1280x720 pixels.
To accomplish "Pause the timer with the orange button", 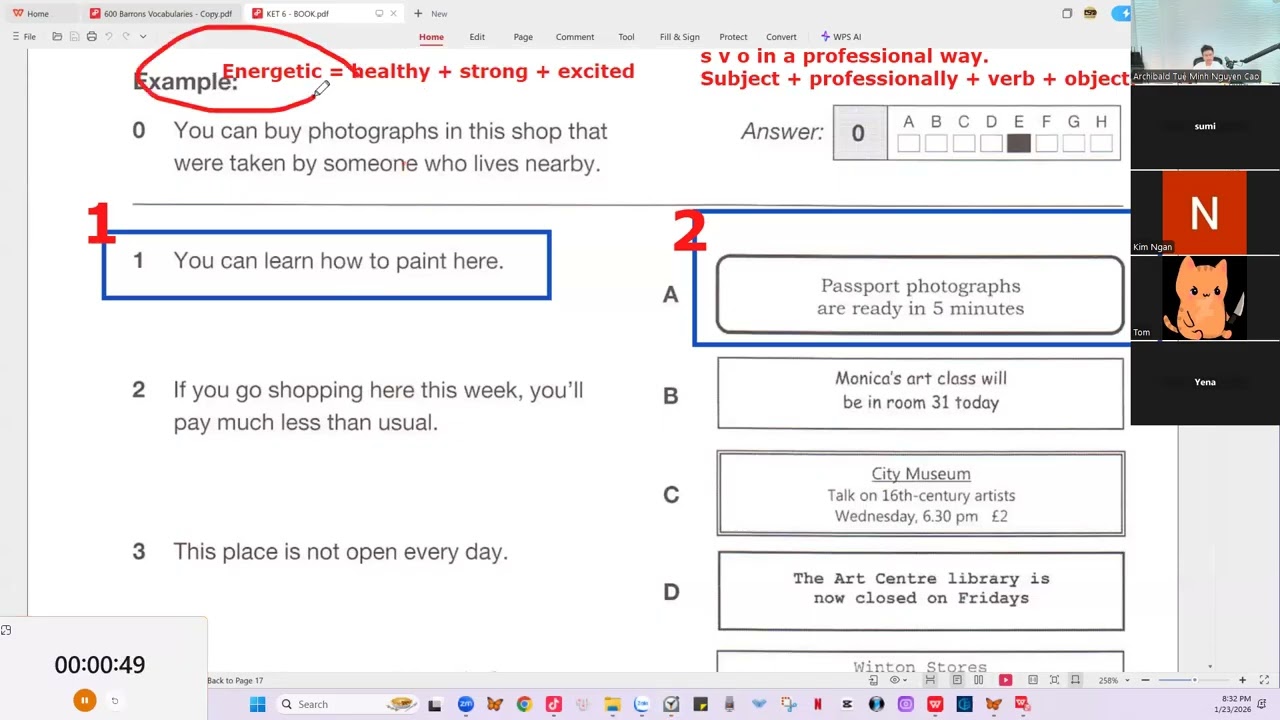I will [84, 701].
